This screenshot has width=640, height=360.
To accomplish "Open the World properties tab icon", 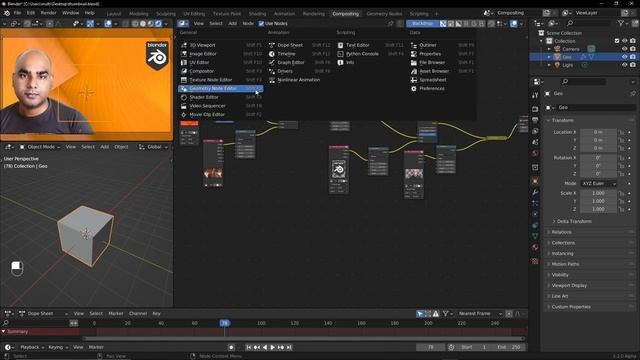I will 535,153.
